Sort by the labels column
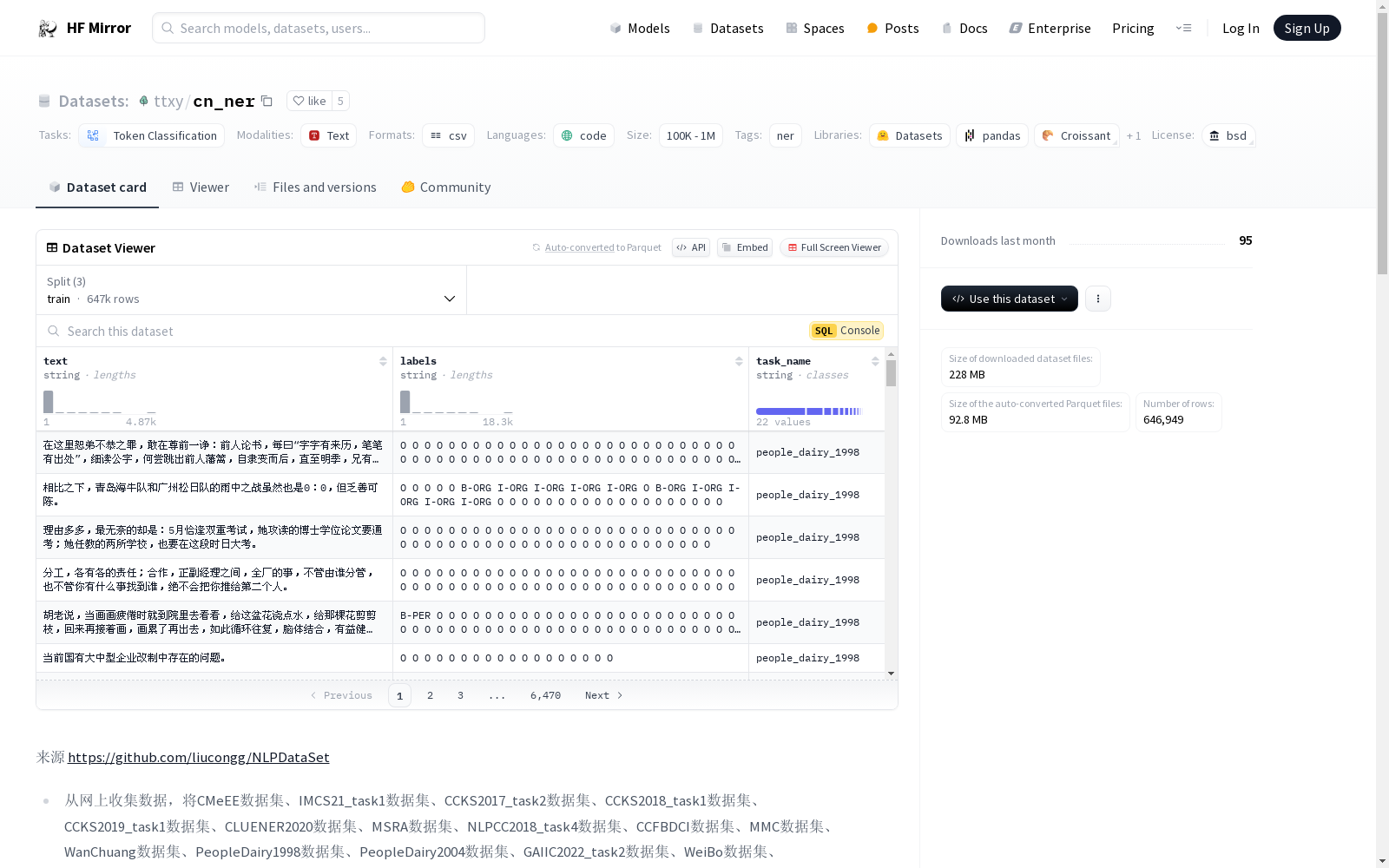Screen dimensions: 1389x868 tap(739, 361)
